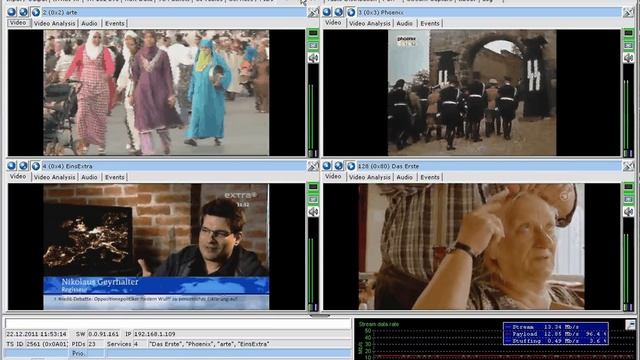
Task: Open the Events tab in EinsExtra panel
Action: click(115, 177)
